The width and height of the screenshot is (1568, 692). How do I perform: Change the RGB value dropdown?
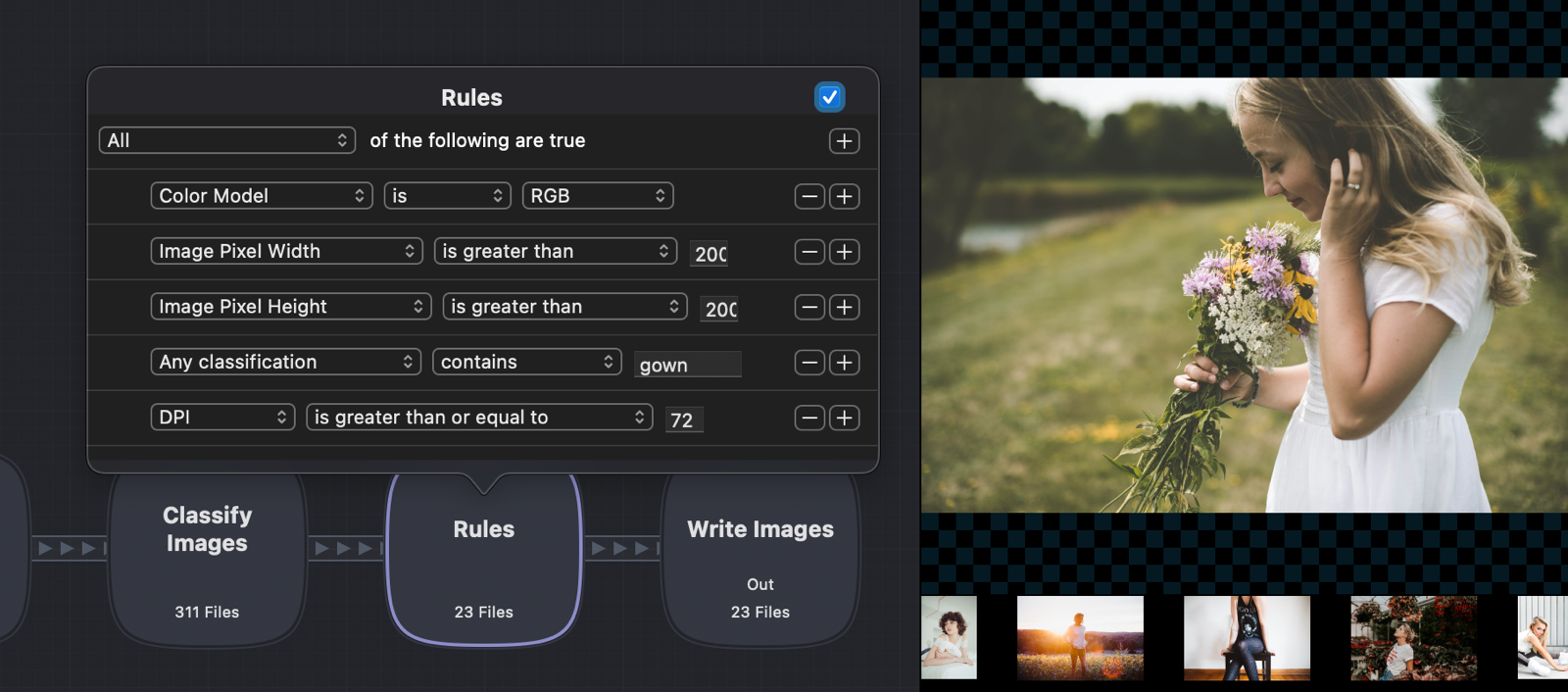click(x=597, y=196)
